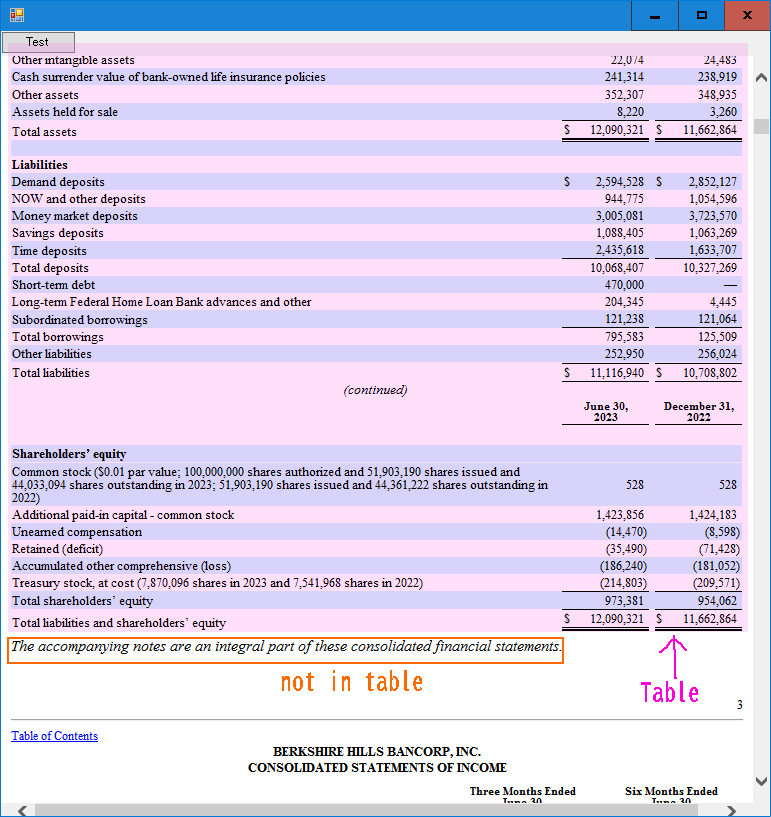Minimize the window

655,15
